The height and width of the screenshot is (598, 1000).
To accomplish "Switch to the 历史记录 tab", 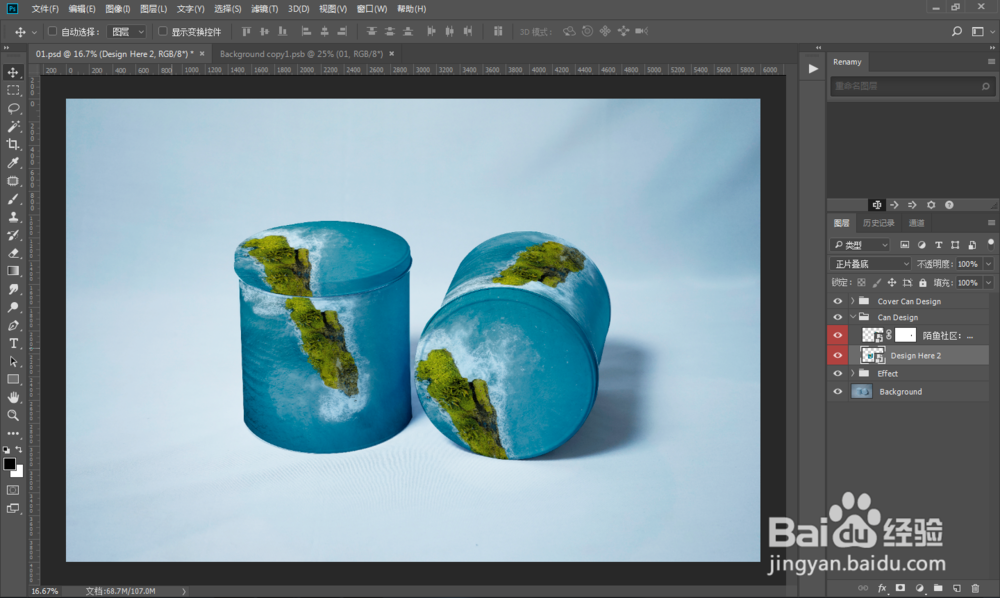I will coord(878,223).
